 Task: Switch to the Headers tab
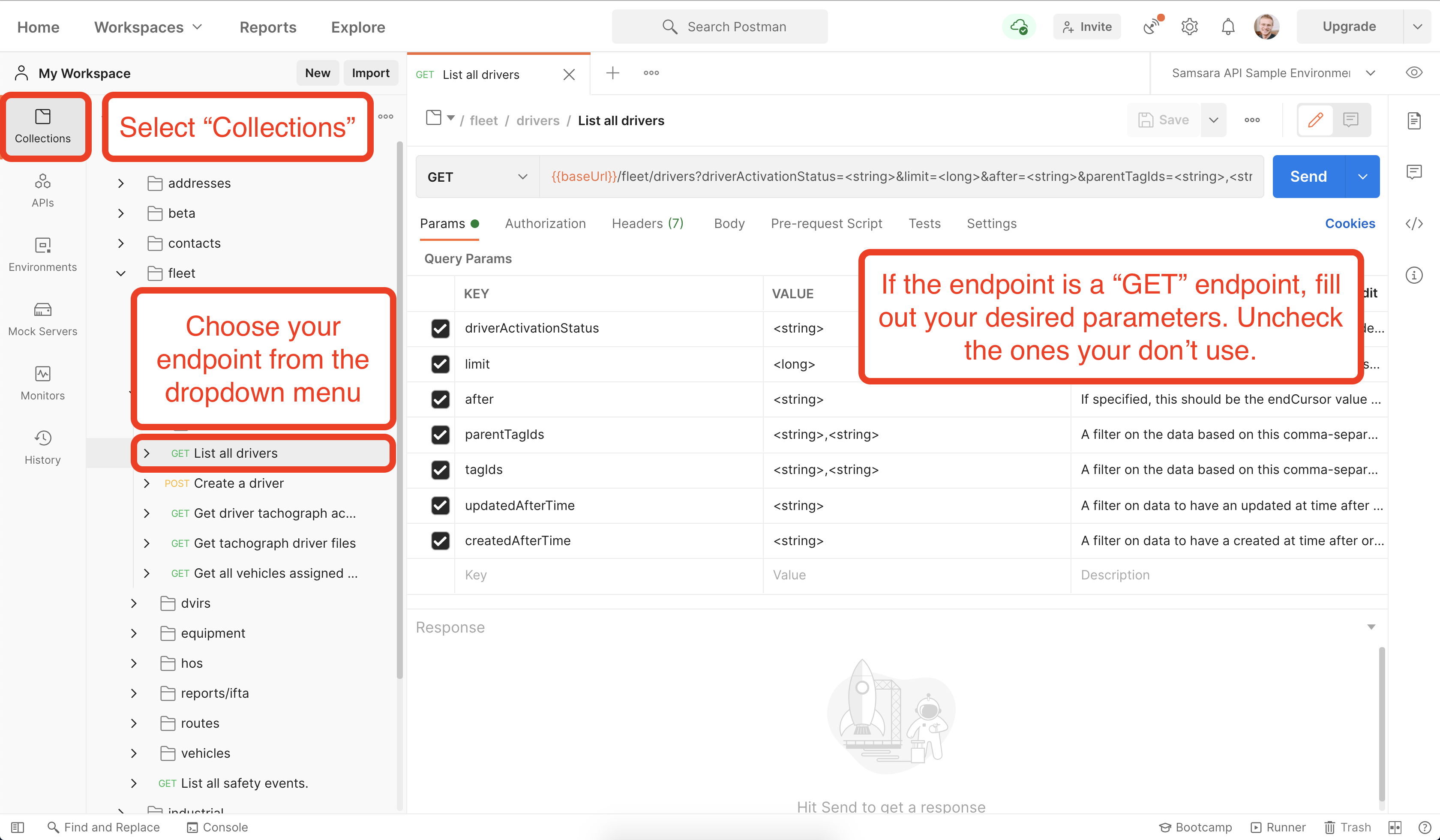coord(647,223)
